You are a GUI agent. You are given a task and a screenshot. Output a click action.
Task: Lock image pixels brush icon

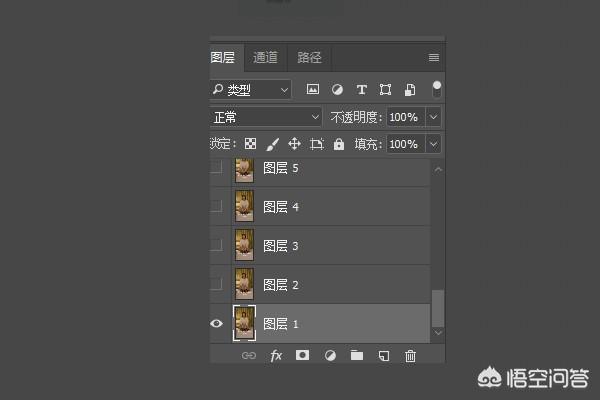click(272, 144)
